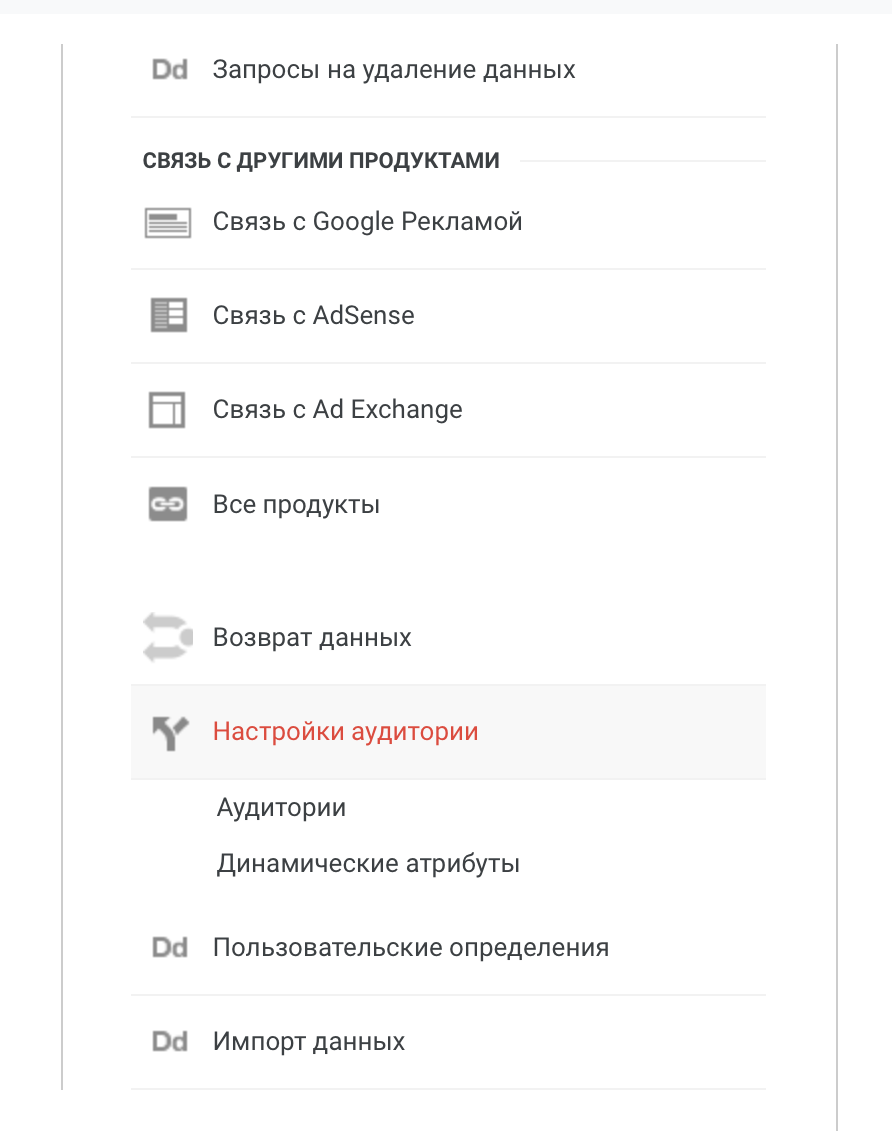Open the Динамические атрибуты submenu item

pos(368,864)
